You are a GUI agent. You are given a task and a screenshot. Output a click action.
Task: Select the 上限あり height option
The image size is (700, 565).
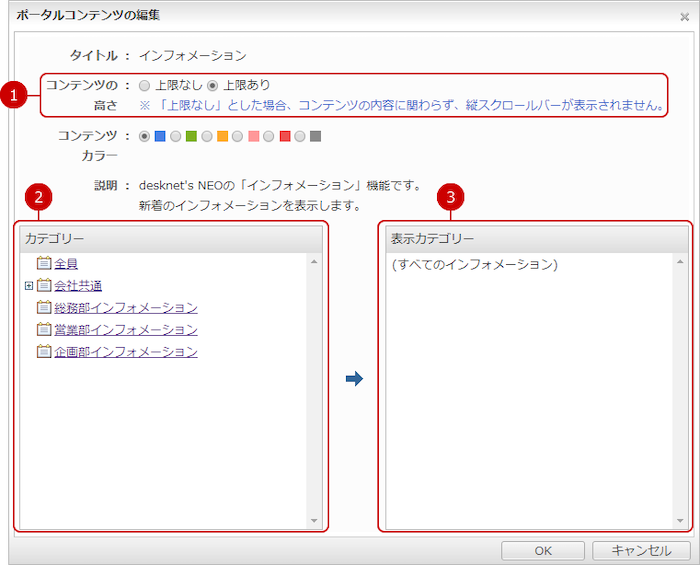[212, 86]
